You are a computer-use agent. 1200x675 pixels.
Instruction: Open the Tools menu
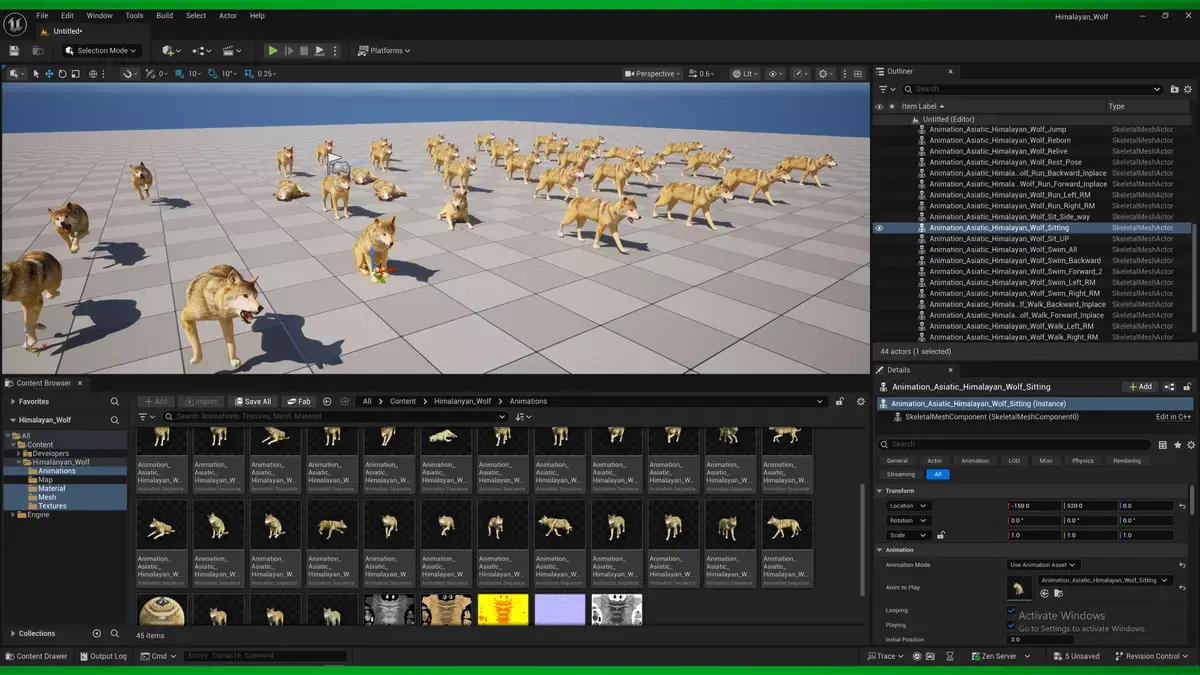pos(134,16)
